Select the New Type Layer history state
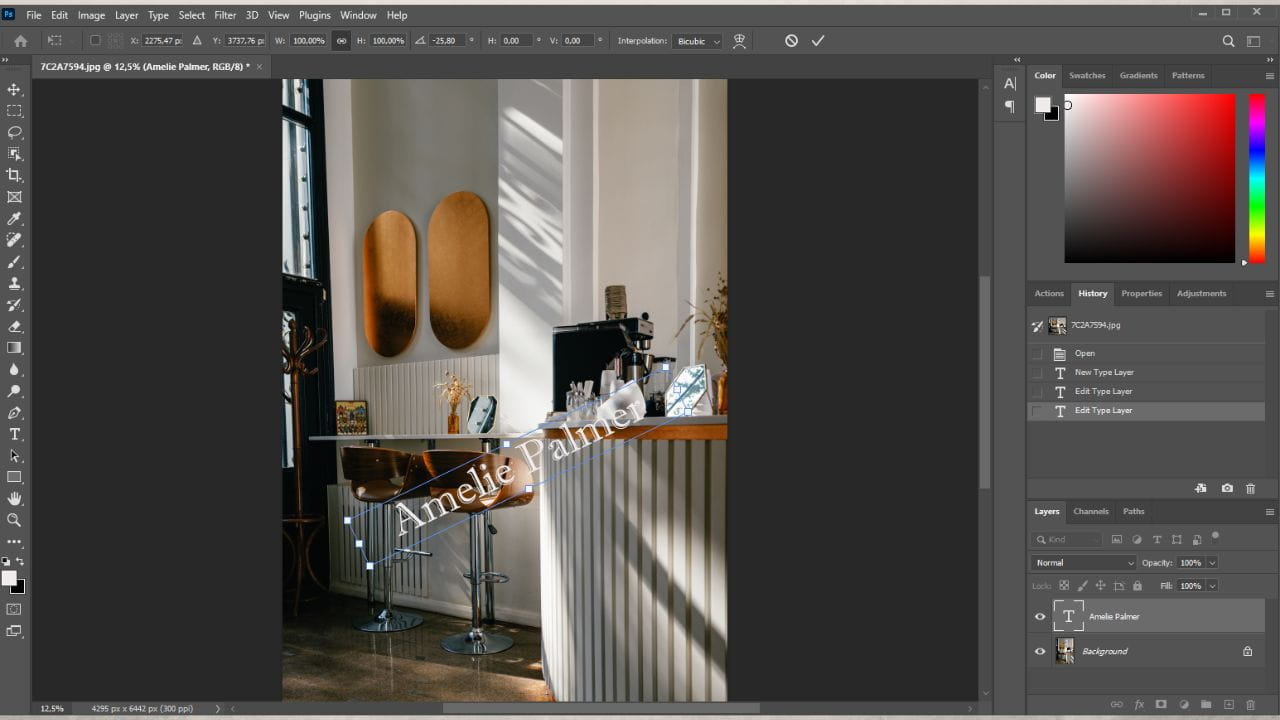 click(x=1147, y=372)
